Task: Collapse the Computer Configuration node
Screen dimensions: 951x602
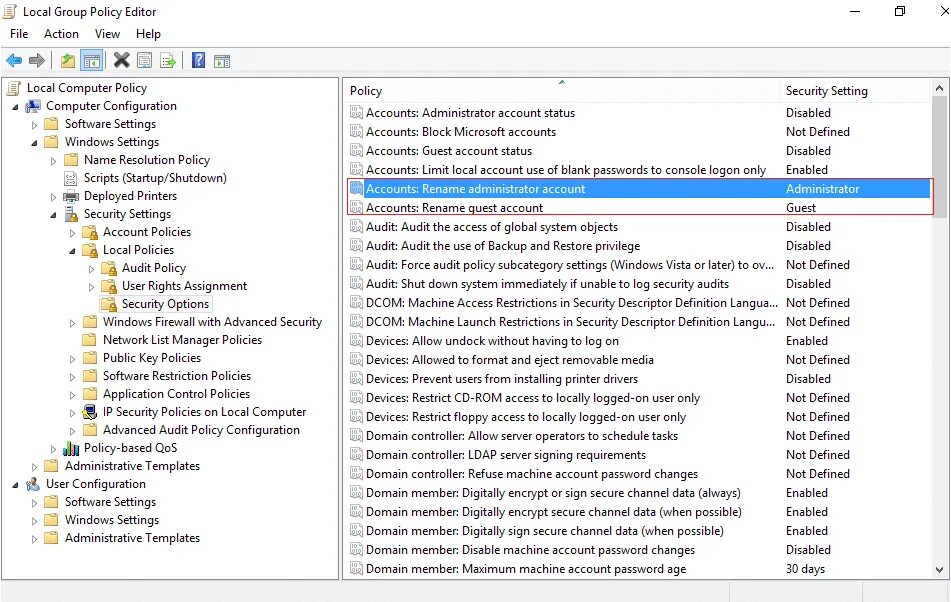Action: tap(15, 107)
